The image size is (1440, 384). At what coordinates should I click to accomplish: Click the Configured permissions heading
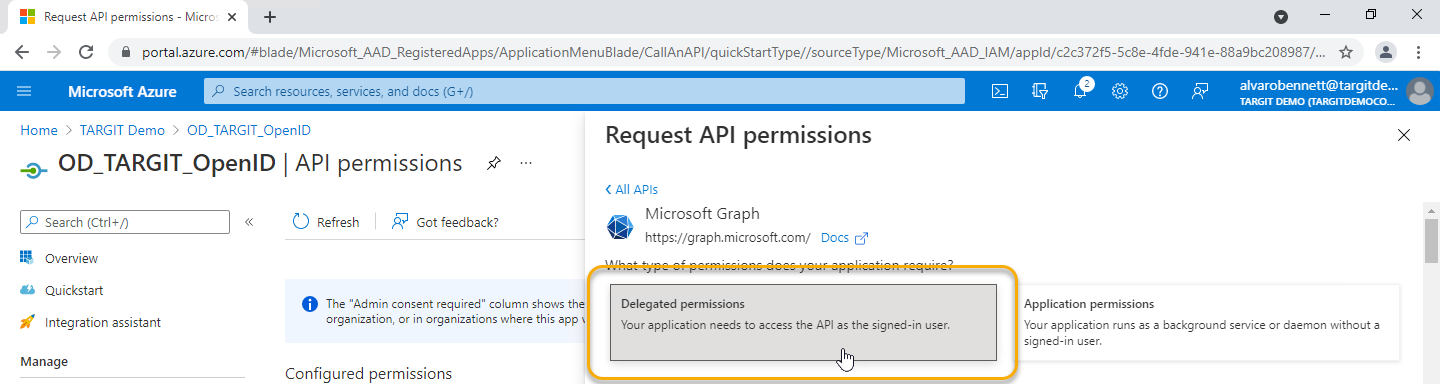(x=368, y=373)
